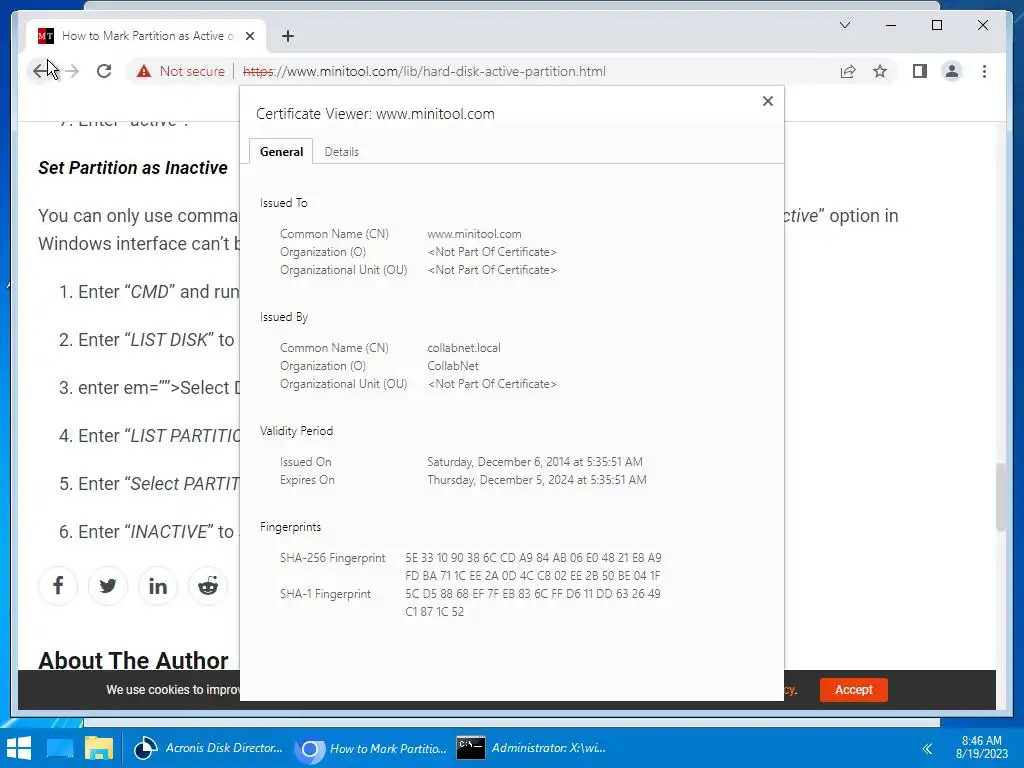Share article on LinkedIn icon

coord(157,586)
